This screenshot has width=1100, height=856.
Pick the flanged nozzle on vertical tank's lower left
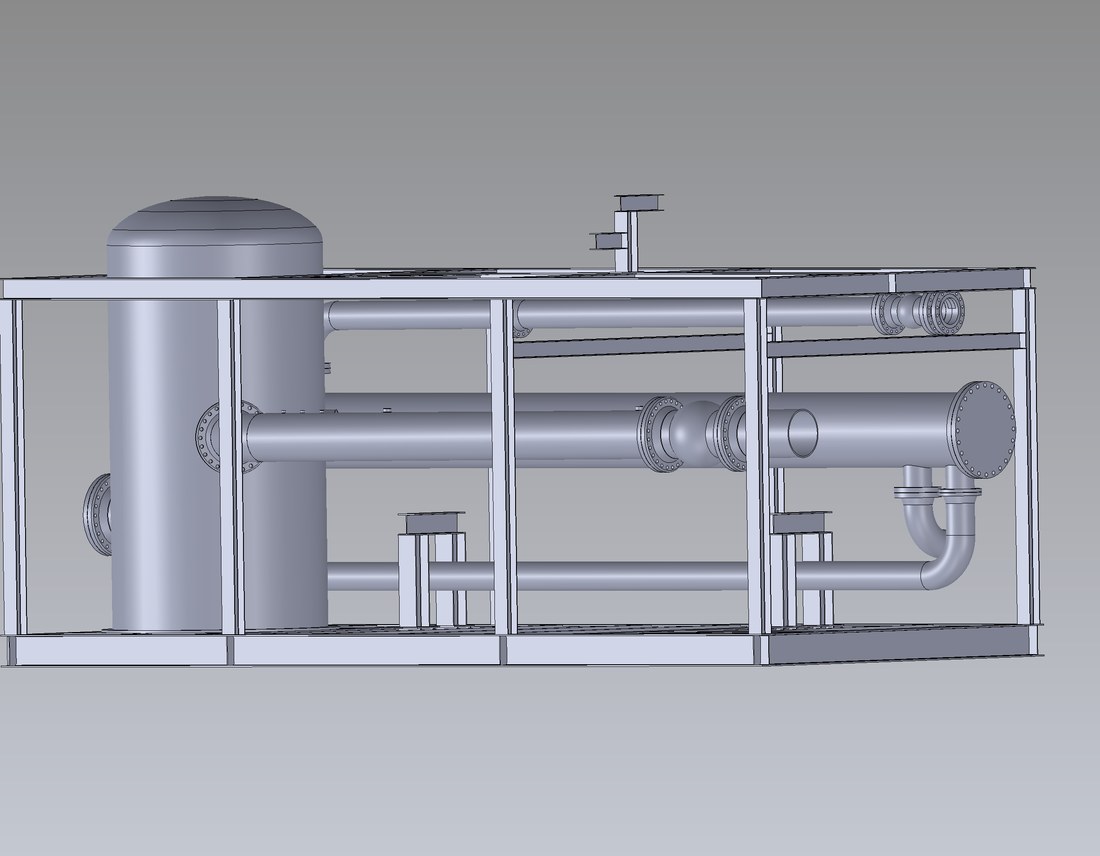point(97,514)
